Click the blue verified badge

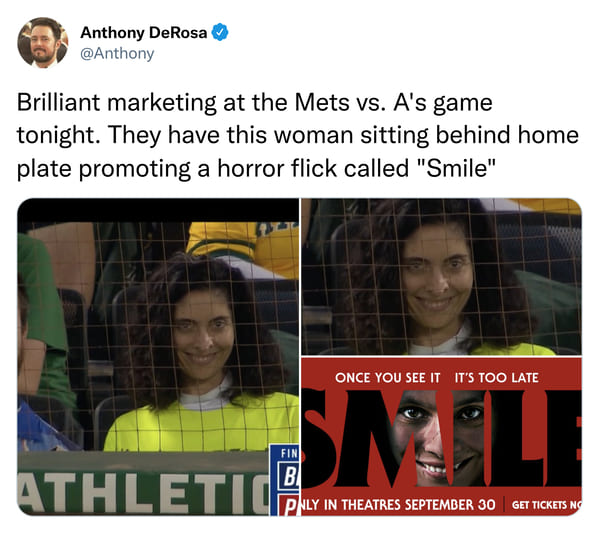pyautogui.click(x=220, y=32)
